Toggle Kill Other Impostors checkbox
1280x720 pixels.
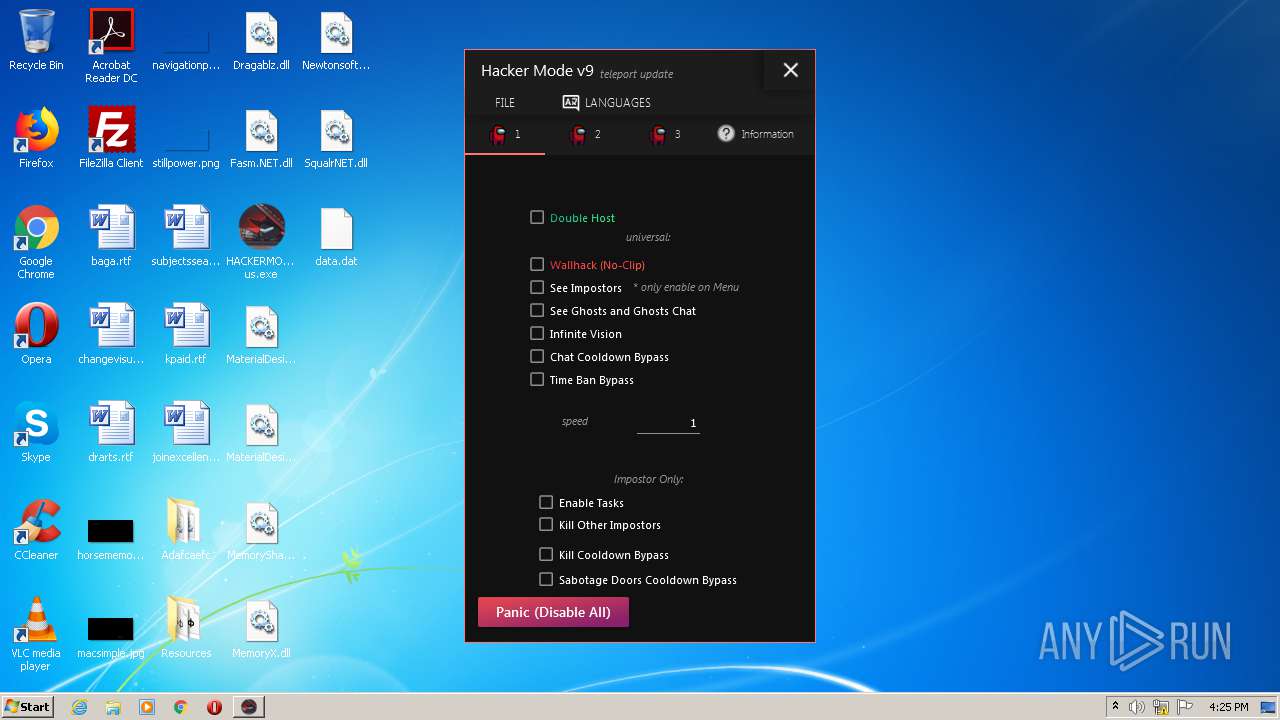coord(546,524)
